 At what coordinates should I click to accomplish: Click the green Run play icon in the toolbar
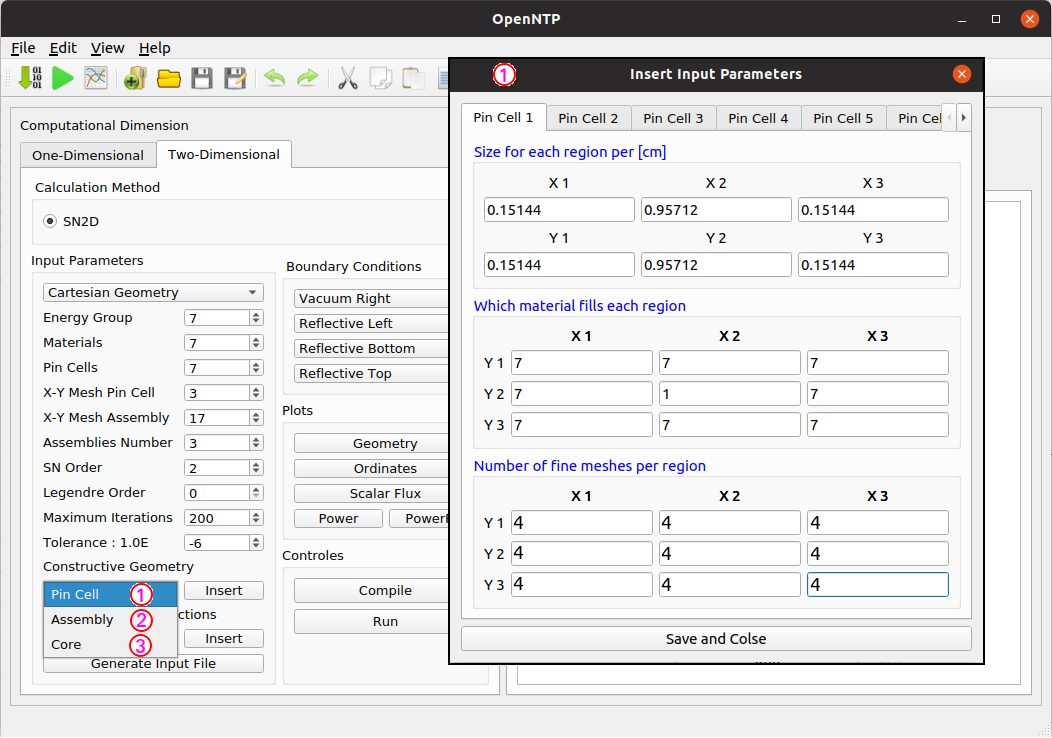[62, 78]
